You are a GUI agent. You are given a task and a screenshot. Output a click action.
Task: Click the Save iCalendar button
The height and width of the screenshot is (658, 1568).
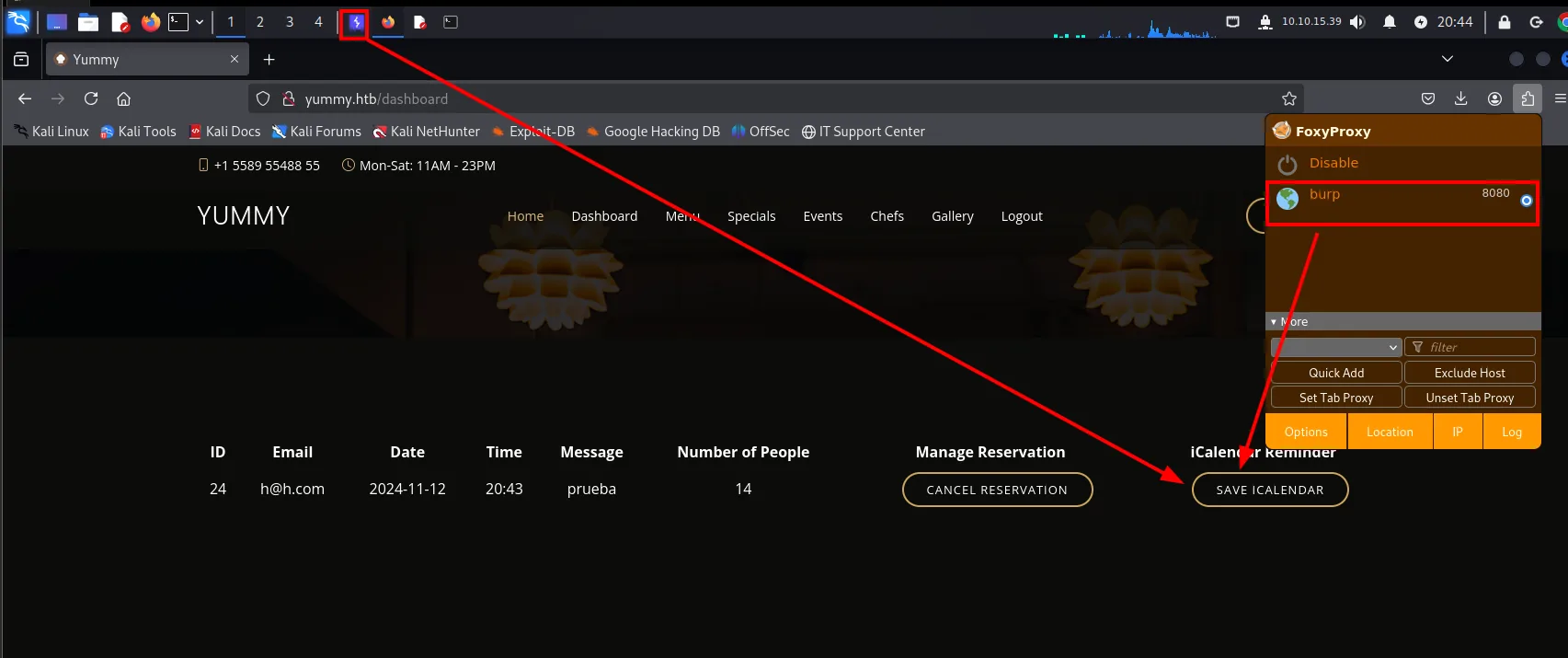1270,490
